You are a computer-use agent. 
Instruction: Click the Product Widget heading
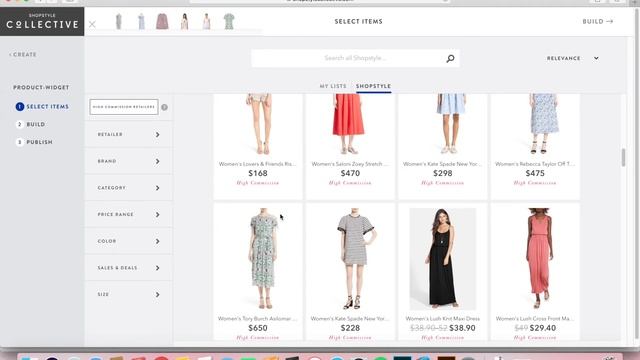pyautogui.click(x=41, y=87)
